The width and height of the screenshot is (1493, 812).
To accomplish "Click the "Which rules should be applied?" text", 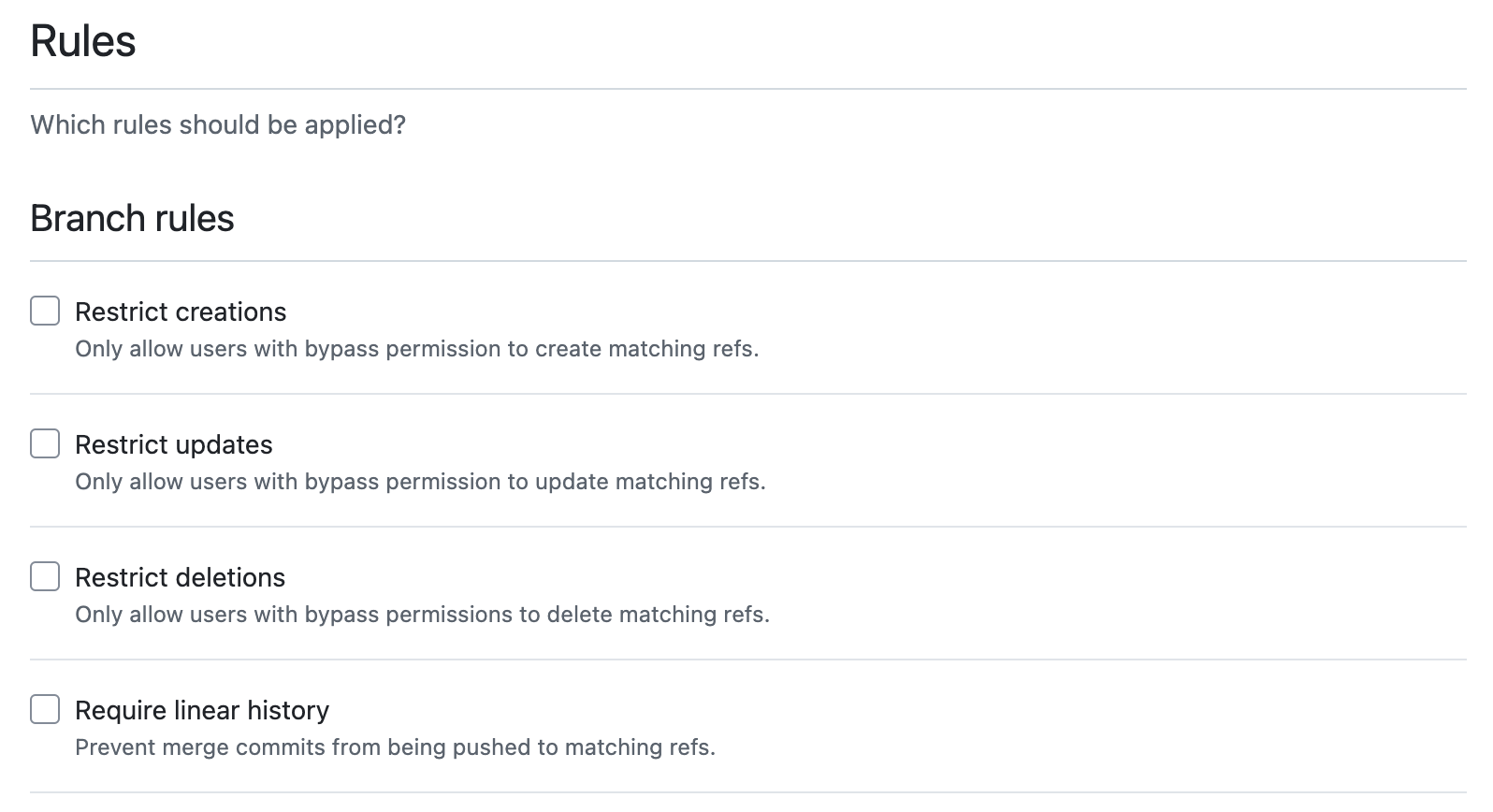I will [219, 124].
